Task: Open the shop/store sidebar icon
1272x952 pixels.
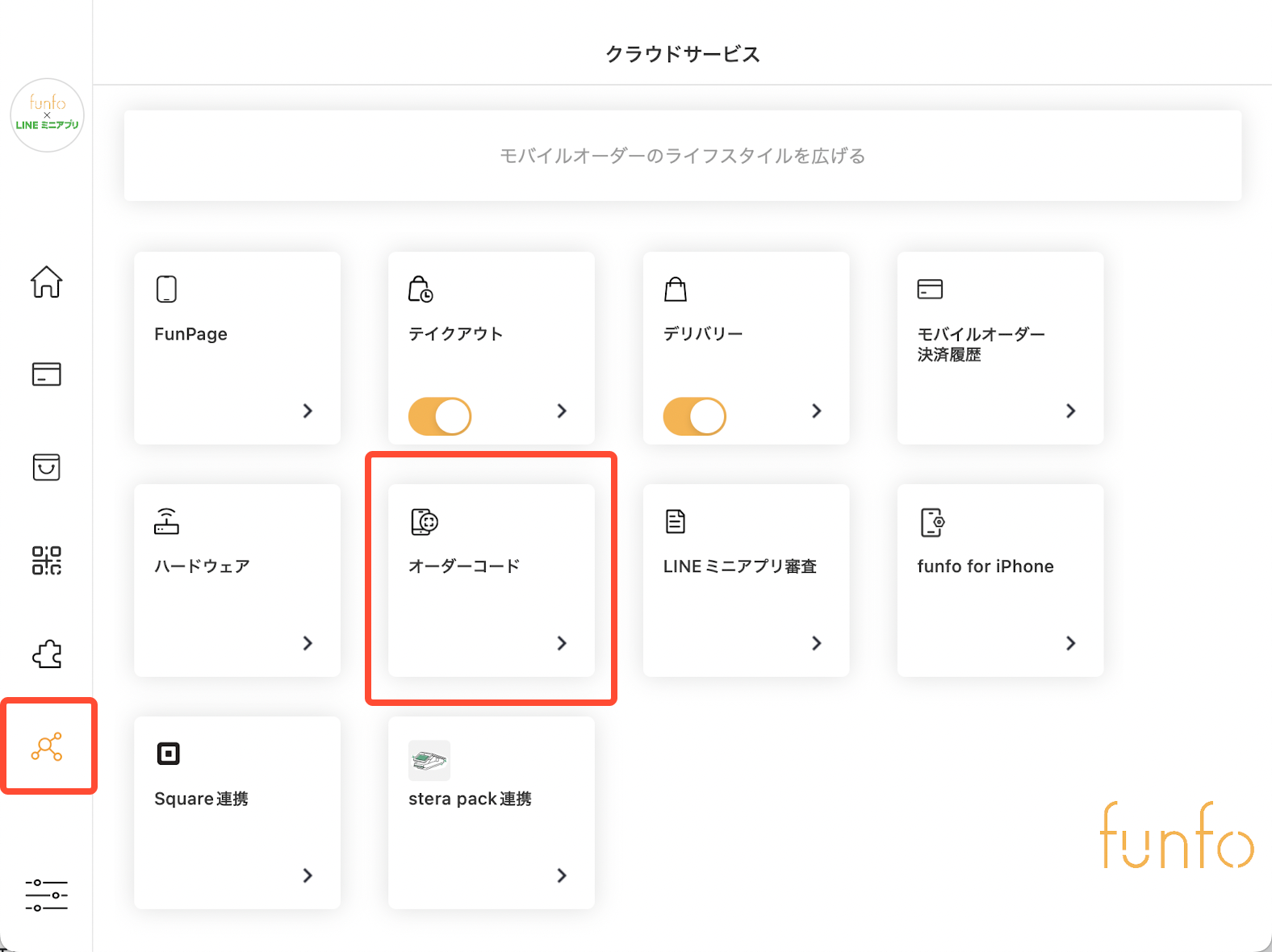Action: coord(46,467)
